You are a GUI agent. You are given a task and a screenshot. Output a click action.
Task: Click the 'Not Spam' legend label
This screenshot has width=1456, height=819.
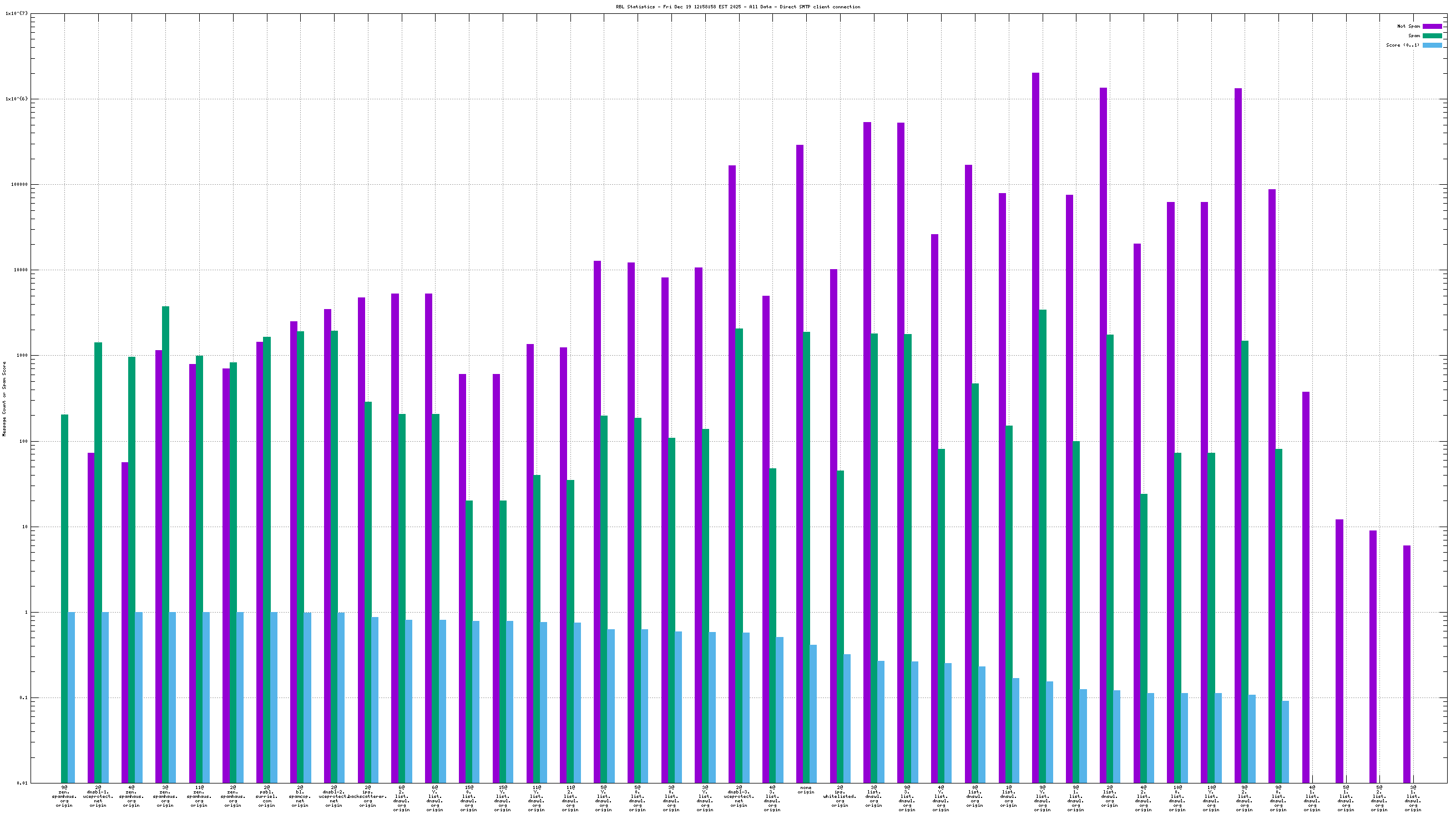[1408, 26]
